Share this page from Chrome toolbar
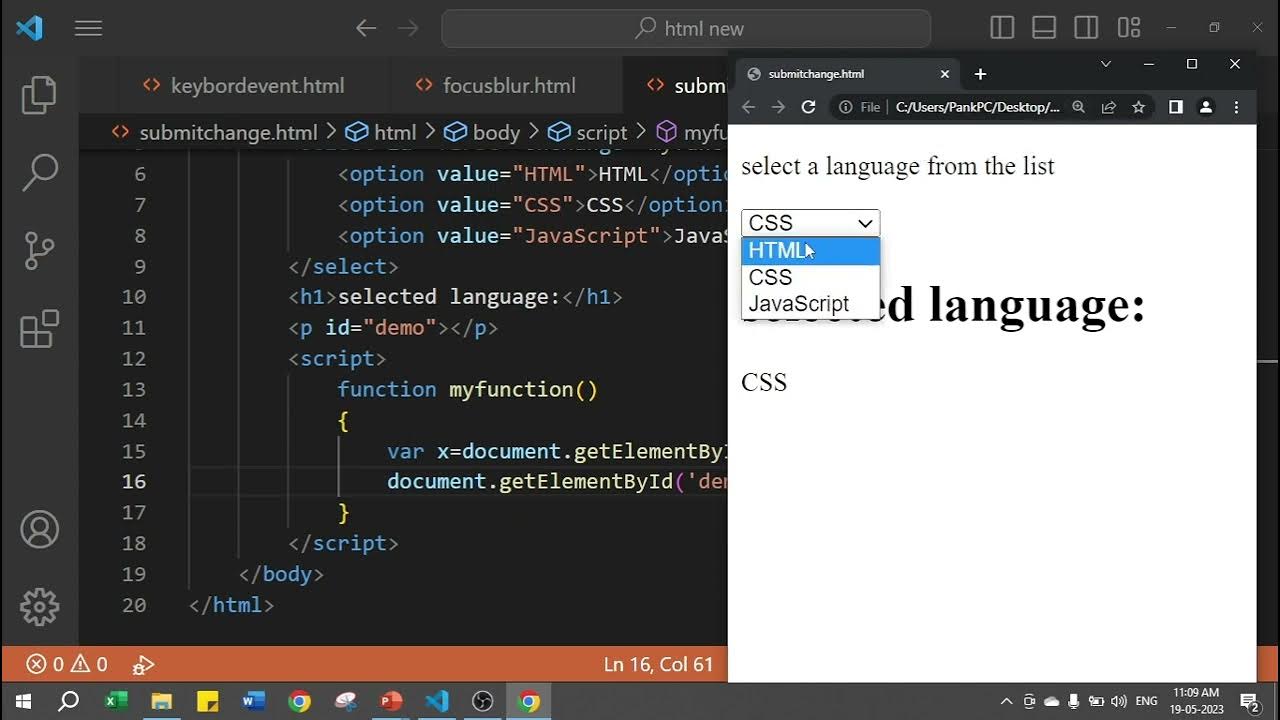1280x720 pixels. tap(1108, 107)
